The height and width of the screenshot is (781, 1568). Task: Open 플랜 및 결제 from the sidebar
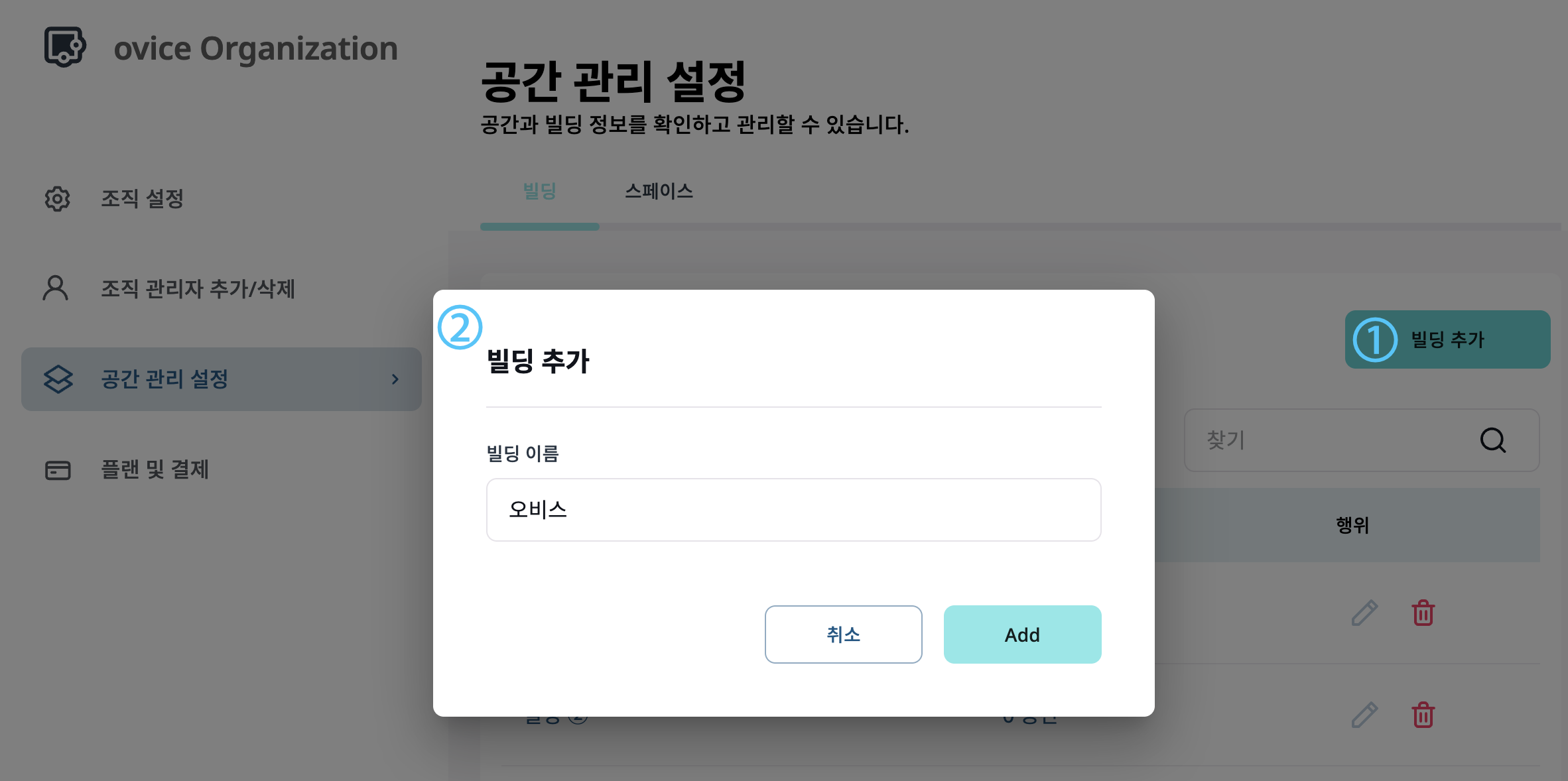tap(155, 470)
